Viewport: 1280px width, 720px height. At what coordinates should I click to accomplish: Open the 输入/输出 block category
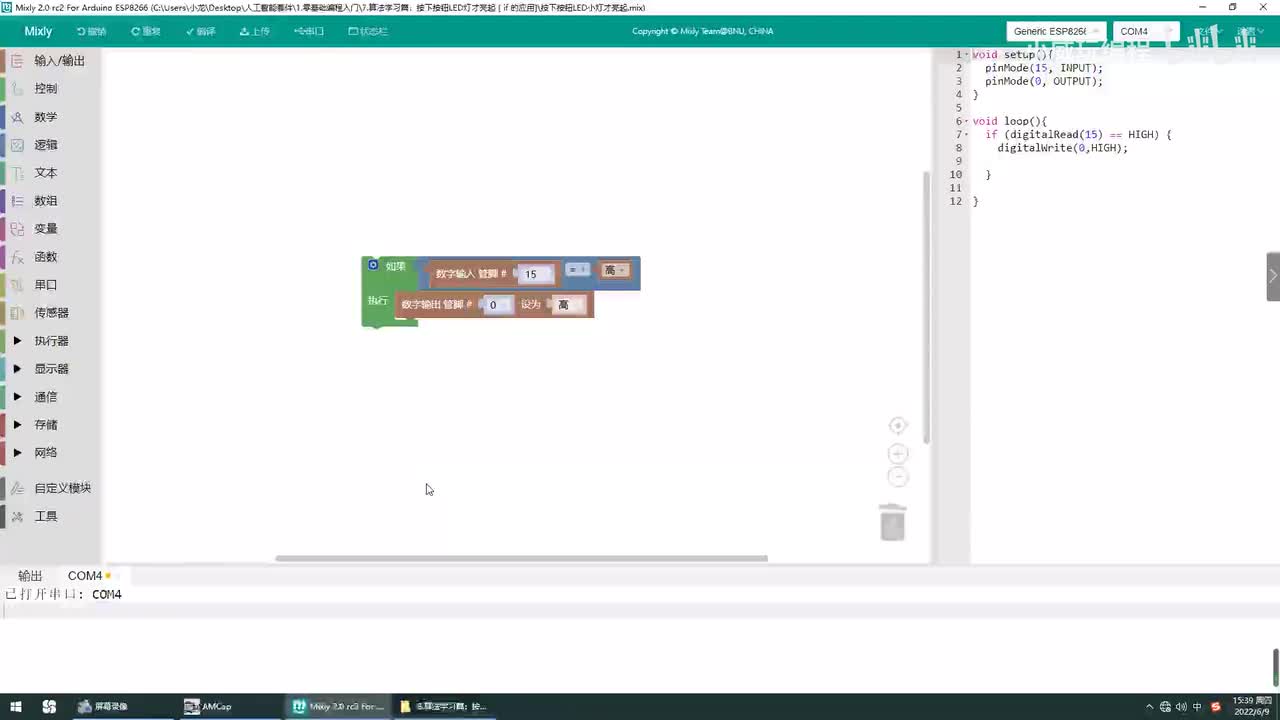tap(50, 61)
